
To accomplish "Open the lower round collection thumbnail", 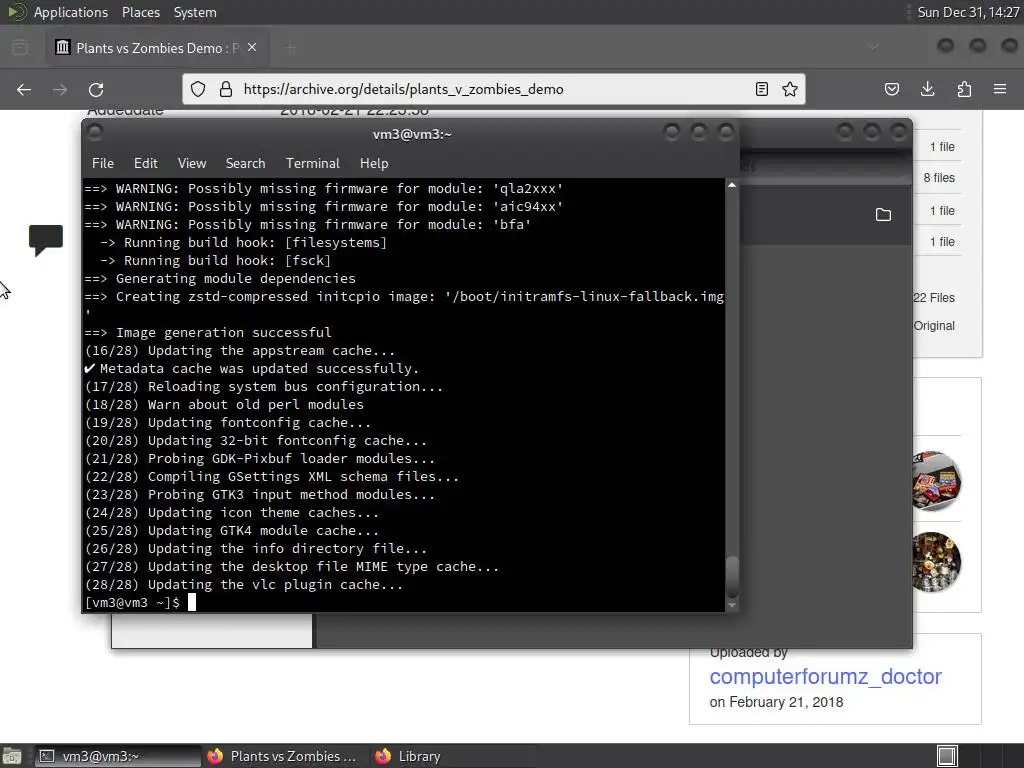I will (936, 562).
